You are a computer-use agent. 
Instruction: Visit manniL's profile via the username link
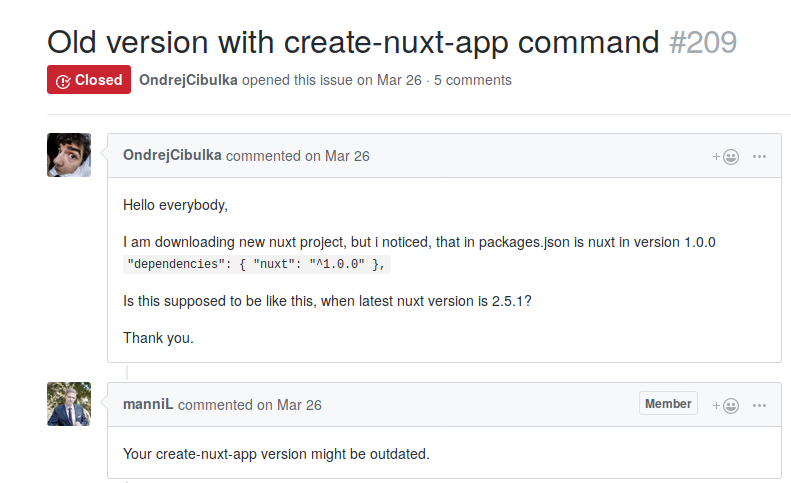148,405
